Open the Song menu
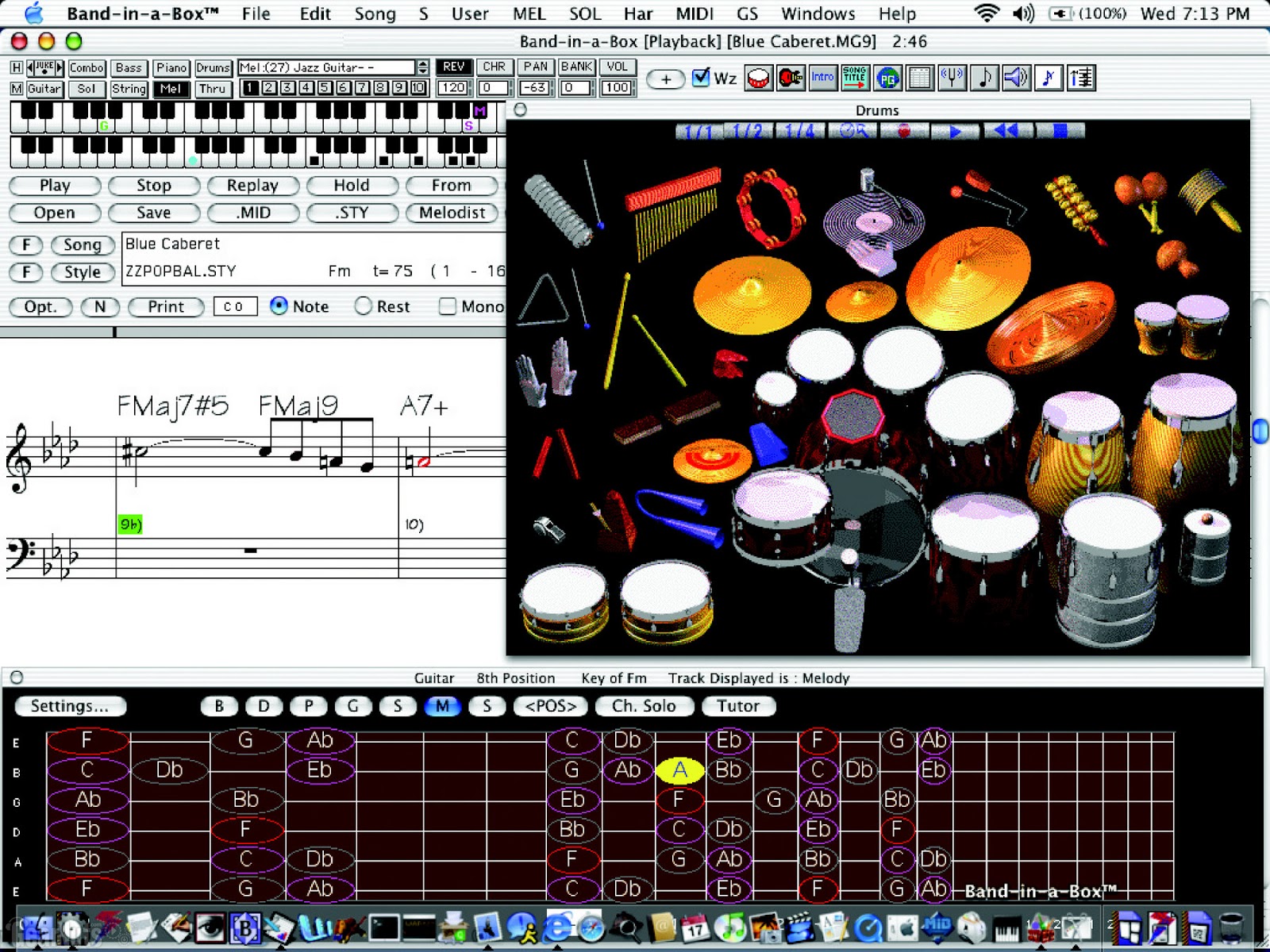The image size is (1270, 952). pos(375,13)
